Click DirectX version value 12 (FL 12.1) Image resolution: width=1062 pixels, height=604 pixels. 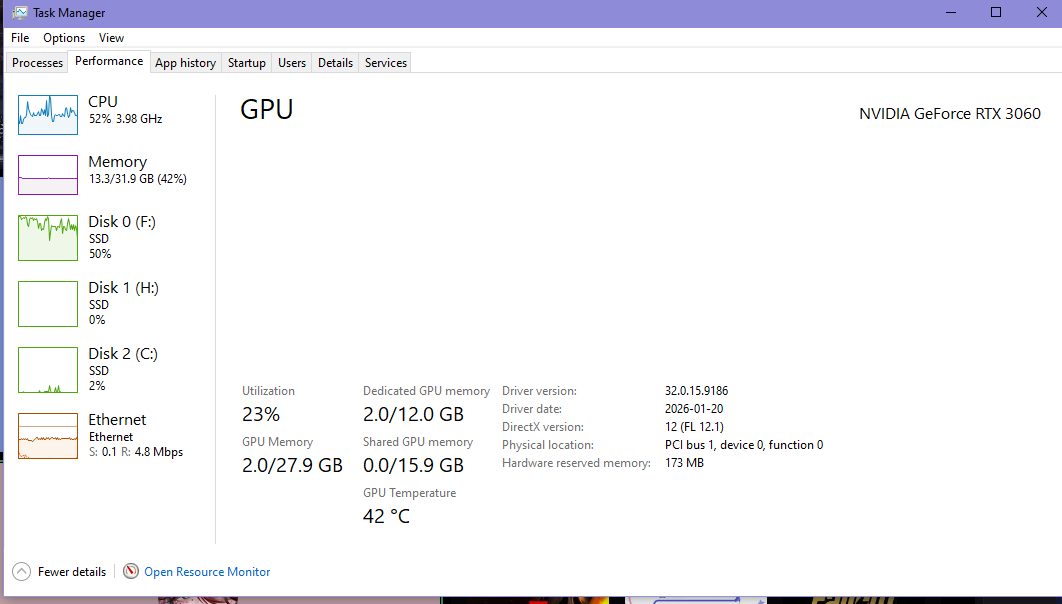(x=694, y=427)
